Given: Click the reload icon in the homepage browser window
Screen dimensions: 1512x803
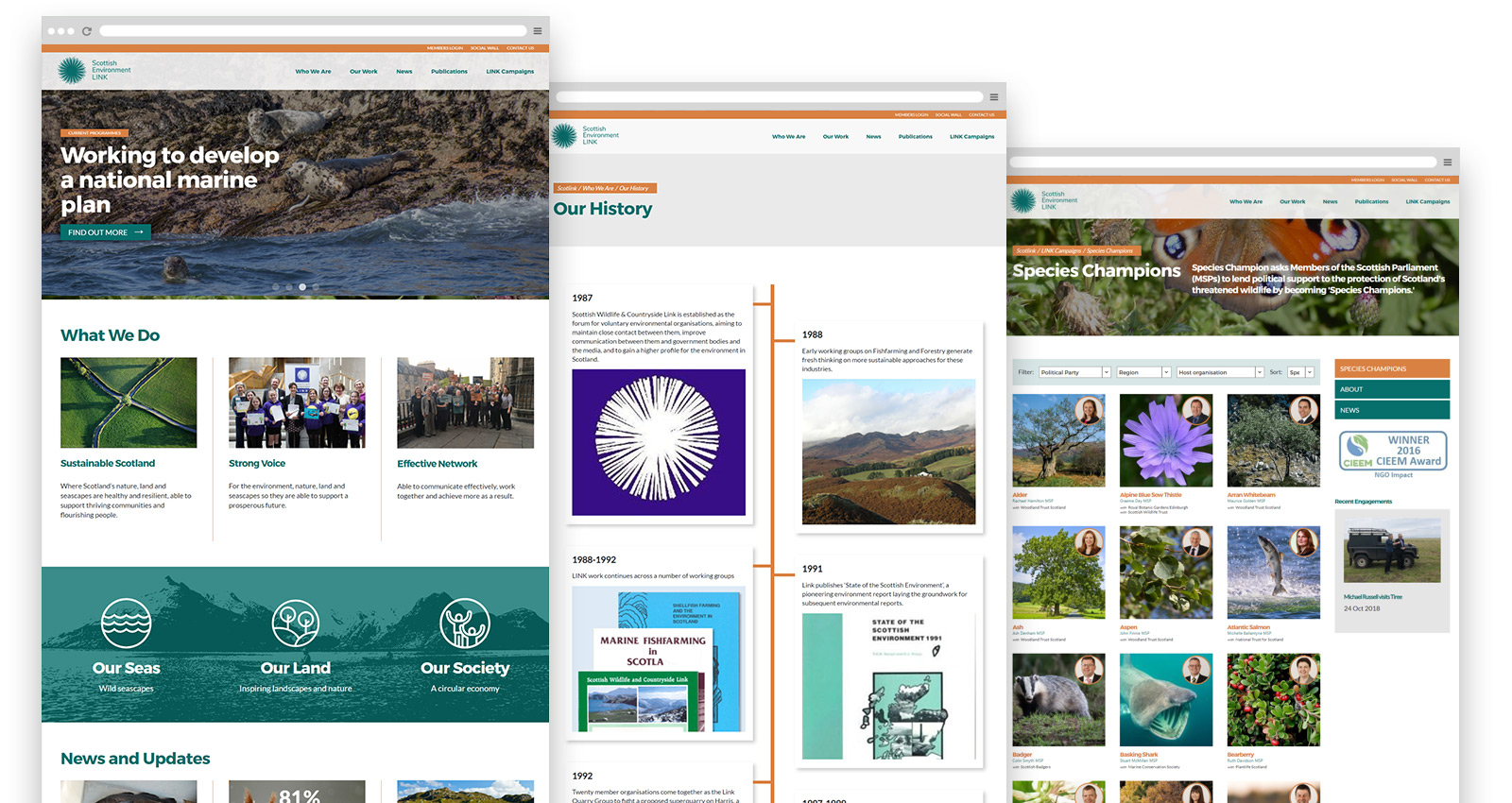Looking at the screenshot, I should tap(86, 31).
